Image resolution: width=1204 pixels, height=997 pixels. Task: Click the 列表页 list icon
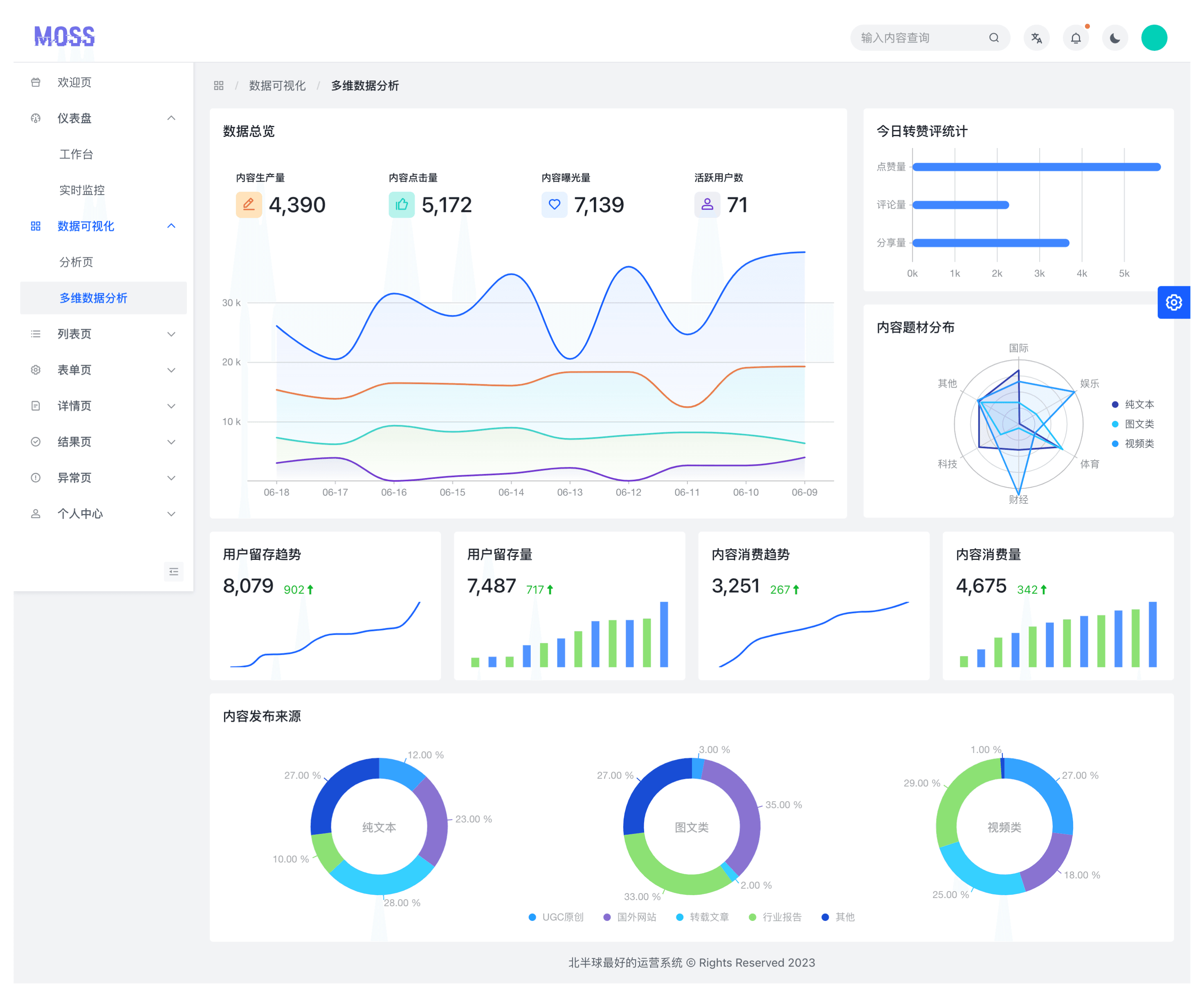tap(36, 334)
